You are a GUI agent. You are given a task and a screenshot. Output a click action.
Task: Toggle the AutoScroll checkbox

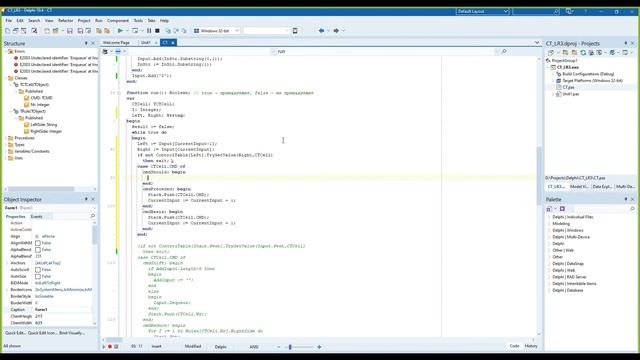[38, 269]
